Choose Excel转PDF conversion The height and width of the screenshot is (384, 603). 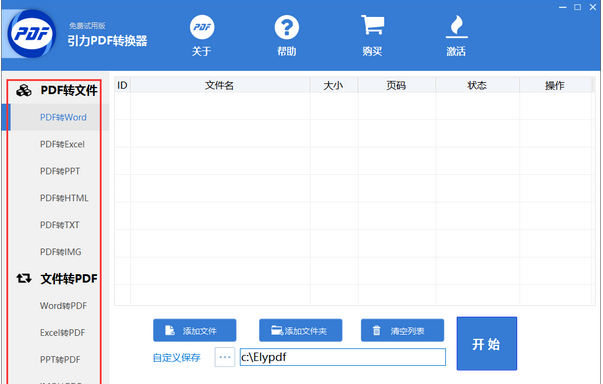pyautogui.click(x=63, y=332)
